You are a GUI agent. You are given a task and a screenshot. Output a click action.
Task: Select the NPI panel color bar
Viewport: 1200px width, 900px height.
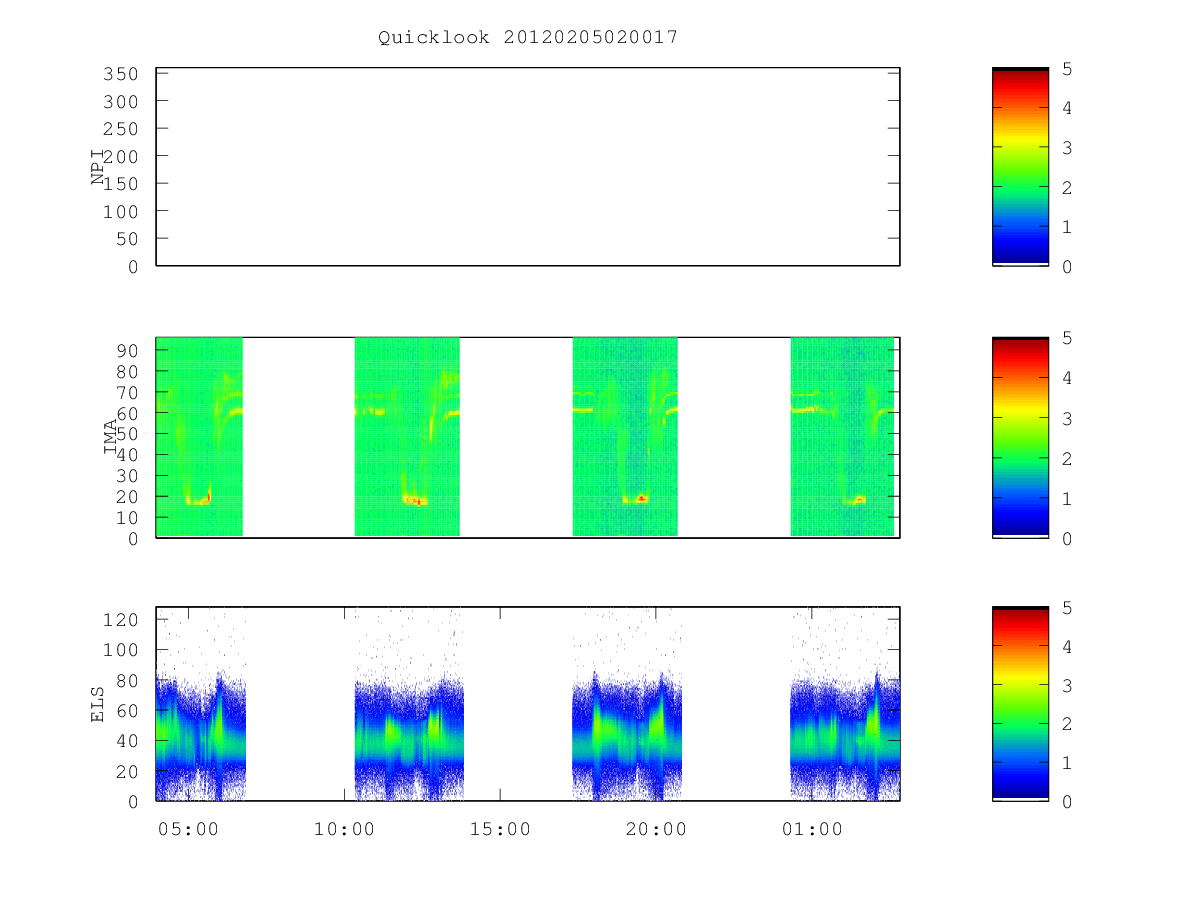(x=1020, y=167)
